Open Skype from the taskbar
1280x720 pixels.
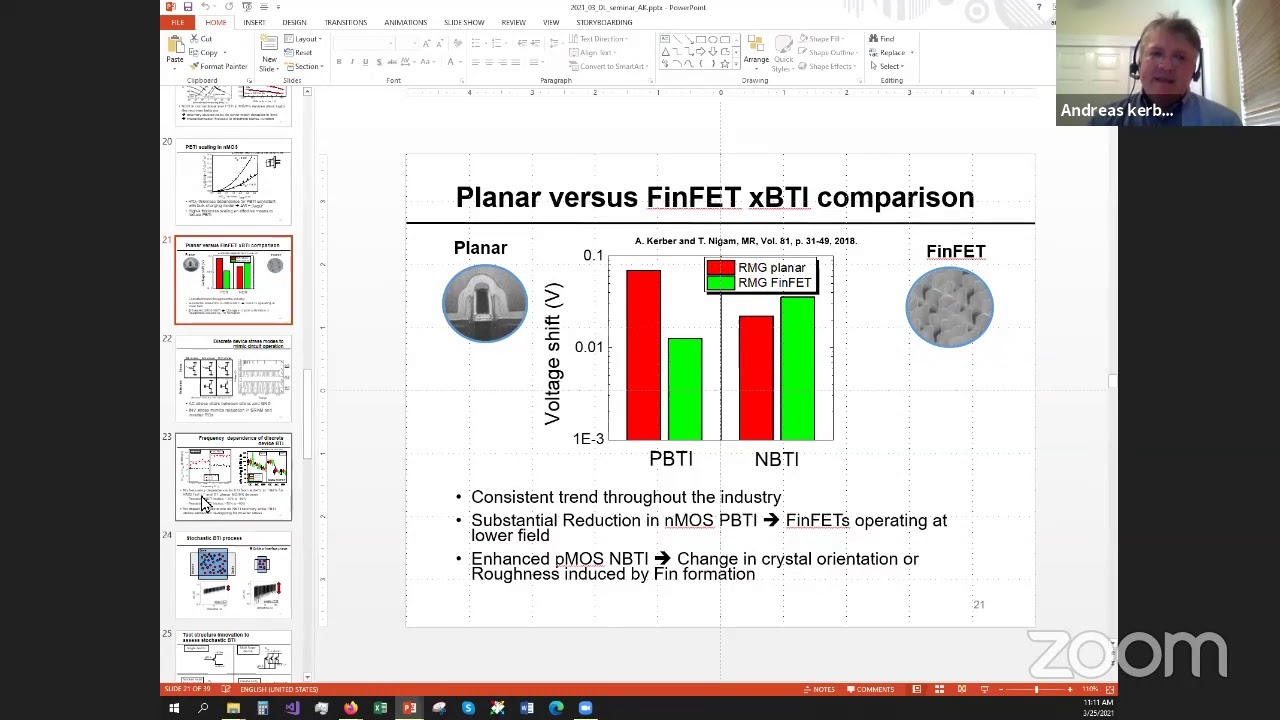(468, 708)
